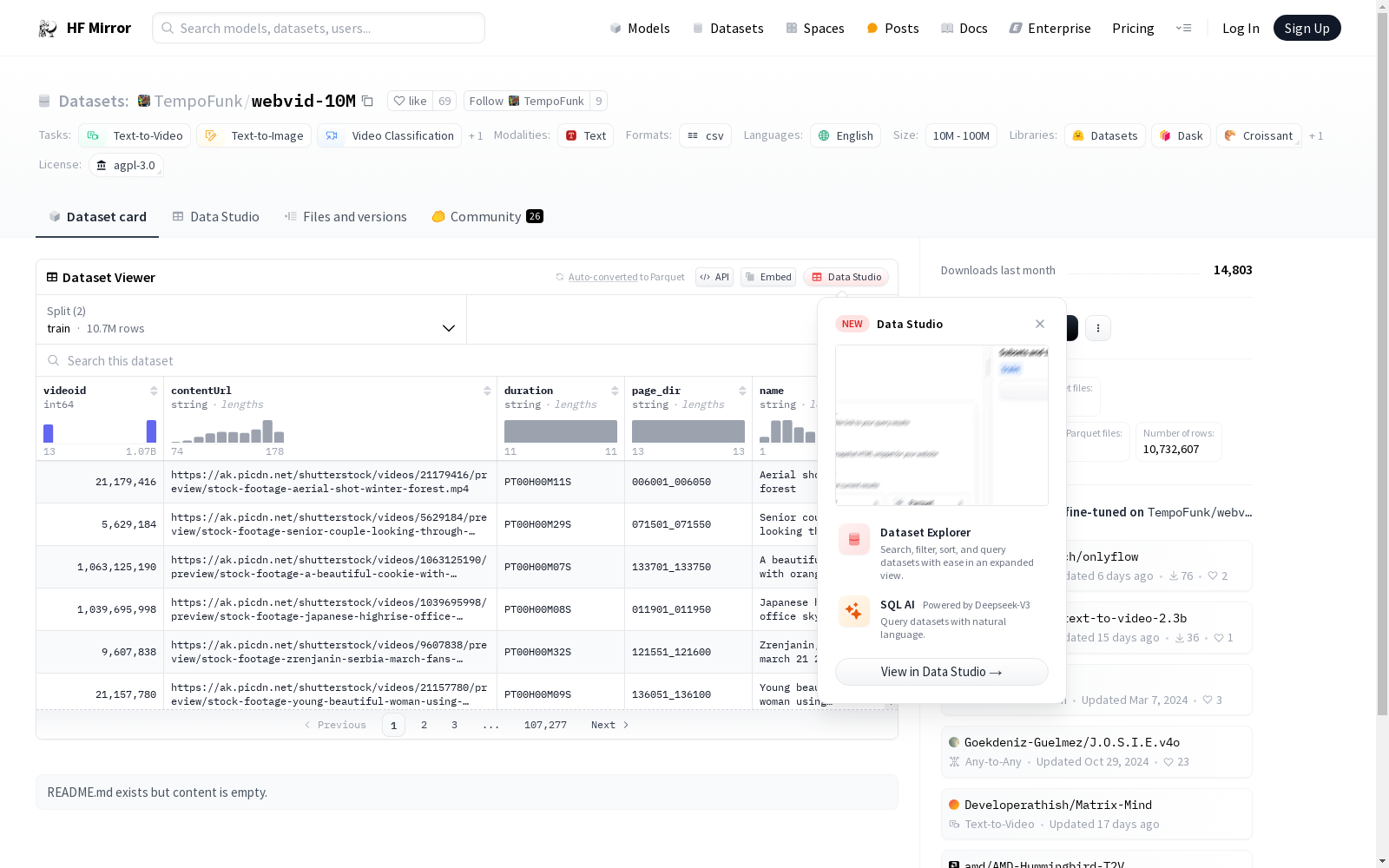Screen dimensions: 1389x868
Task: Click the heart like button
Action: [x=410, y=102]
